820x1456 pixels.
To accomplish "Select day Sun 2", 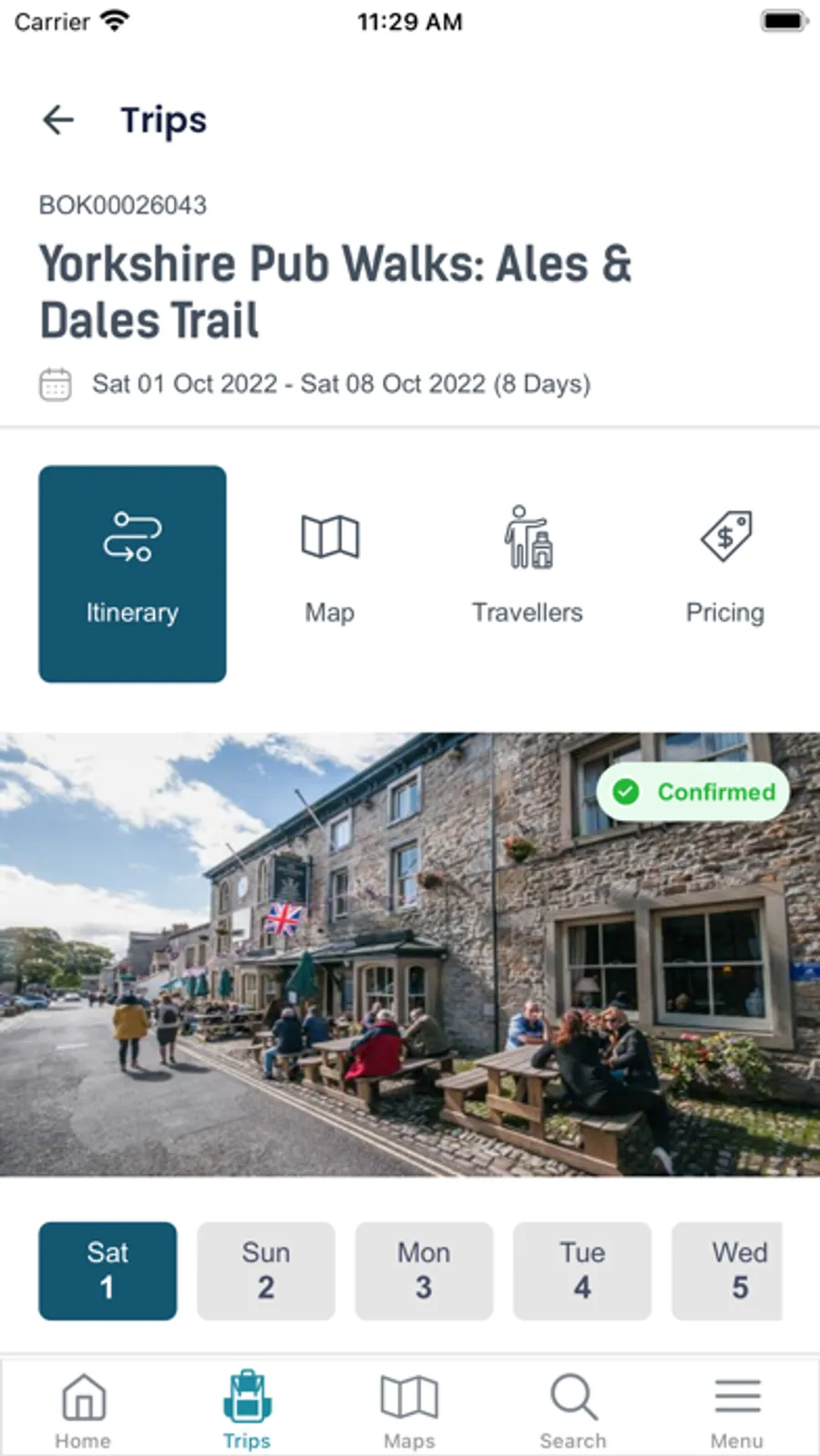I will [x=266, y=1271].
